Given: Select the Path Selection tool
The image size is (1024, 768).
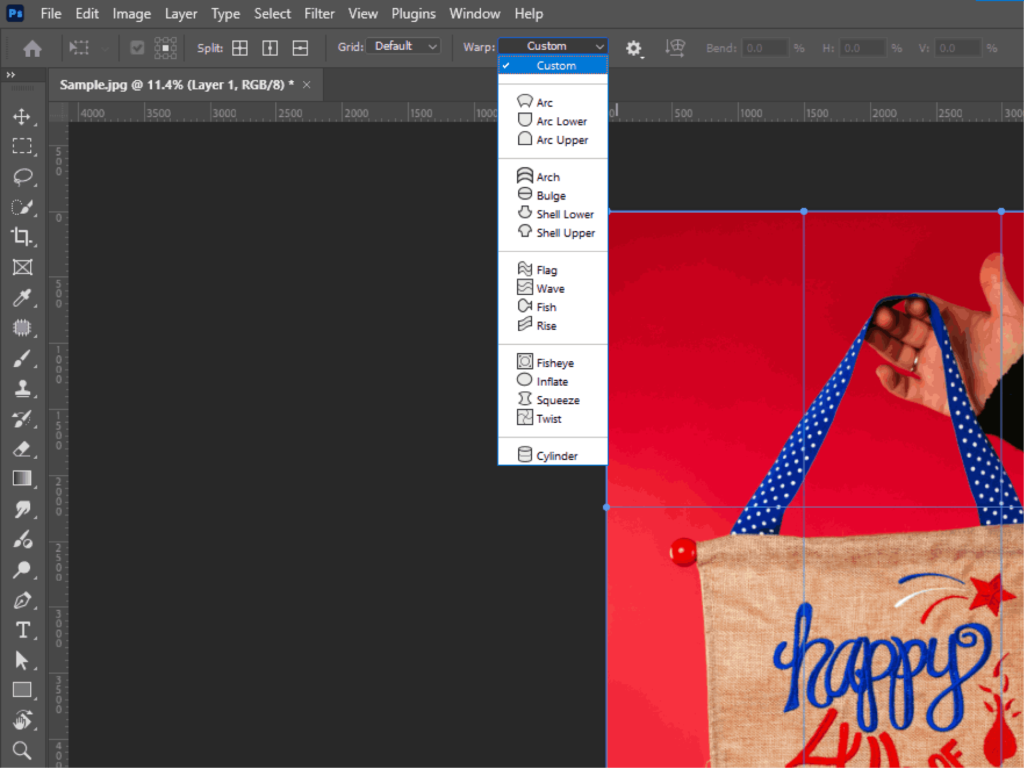Looking at the screenshot, I should [x=22, y=660].
